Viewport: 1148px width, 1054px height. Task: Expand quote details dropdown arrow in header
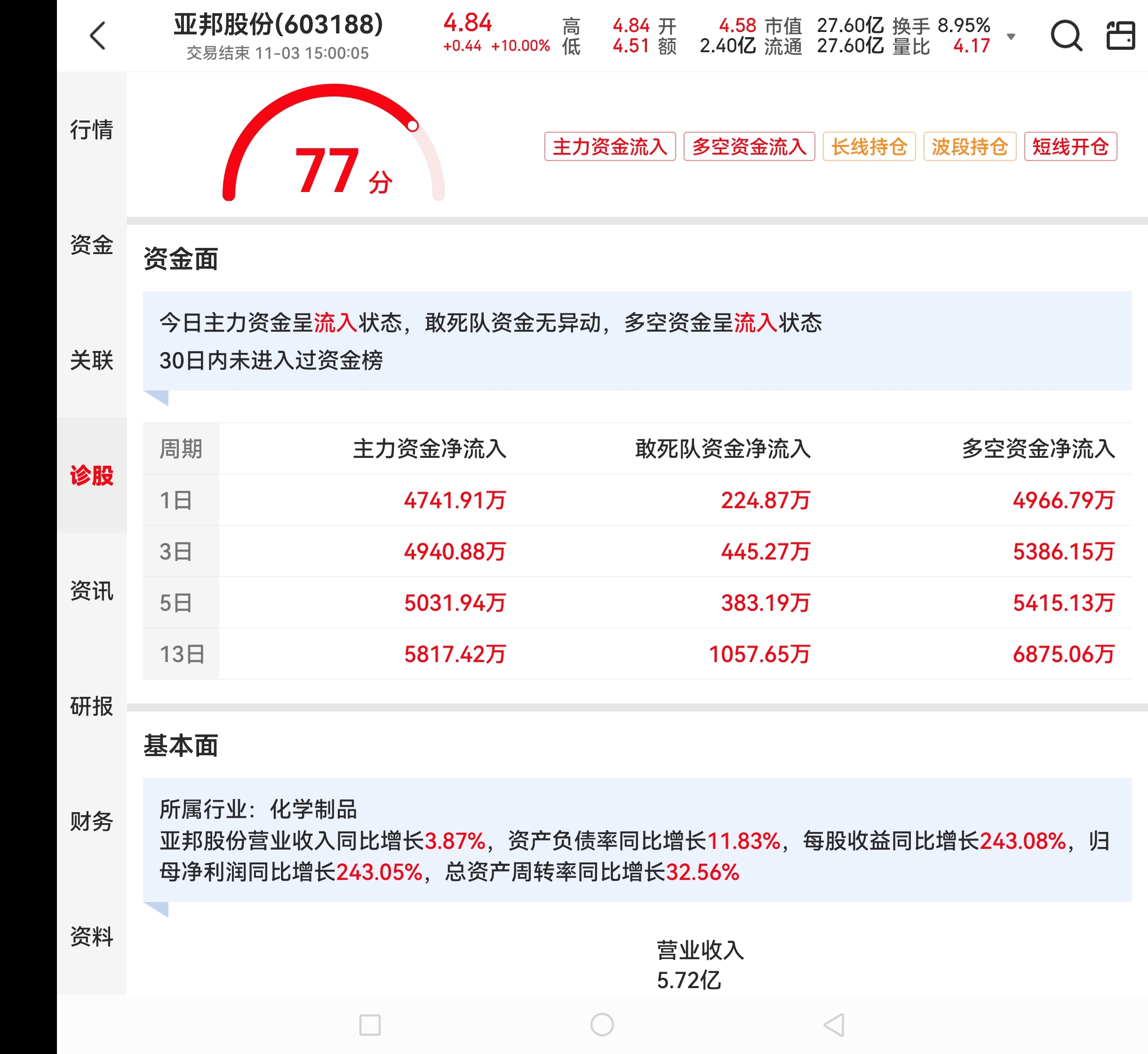1011,37
